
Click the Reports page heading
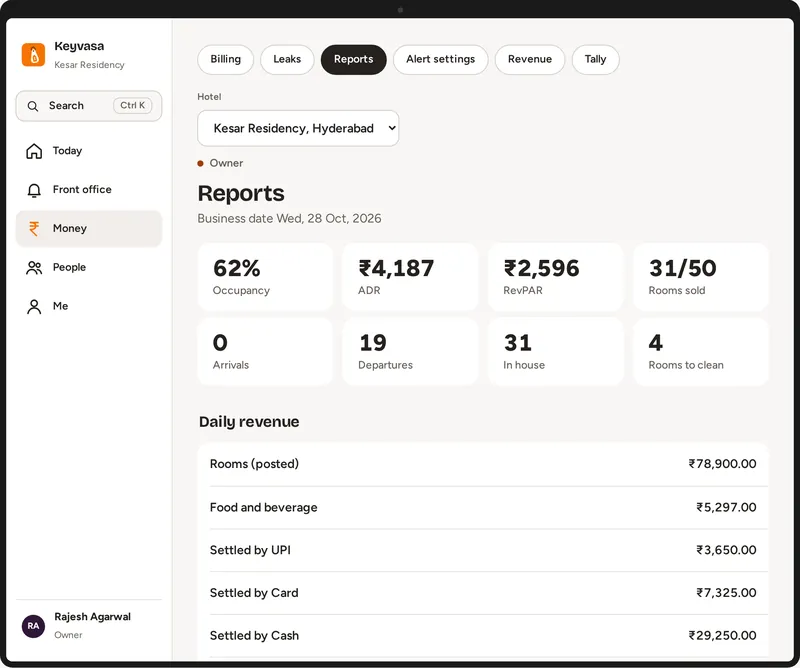241,193
